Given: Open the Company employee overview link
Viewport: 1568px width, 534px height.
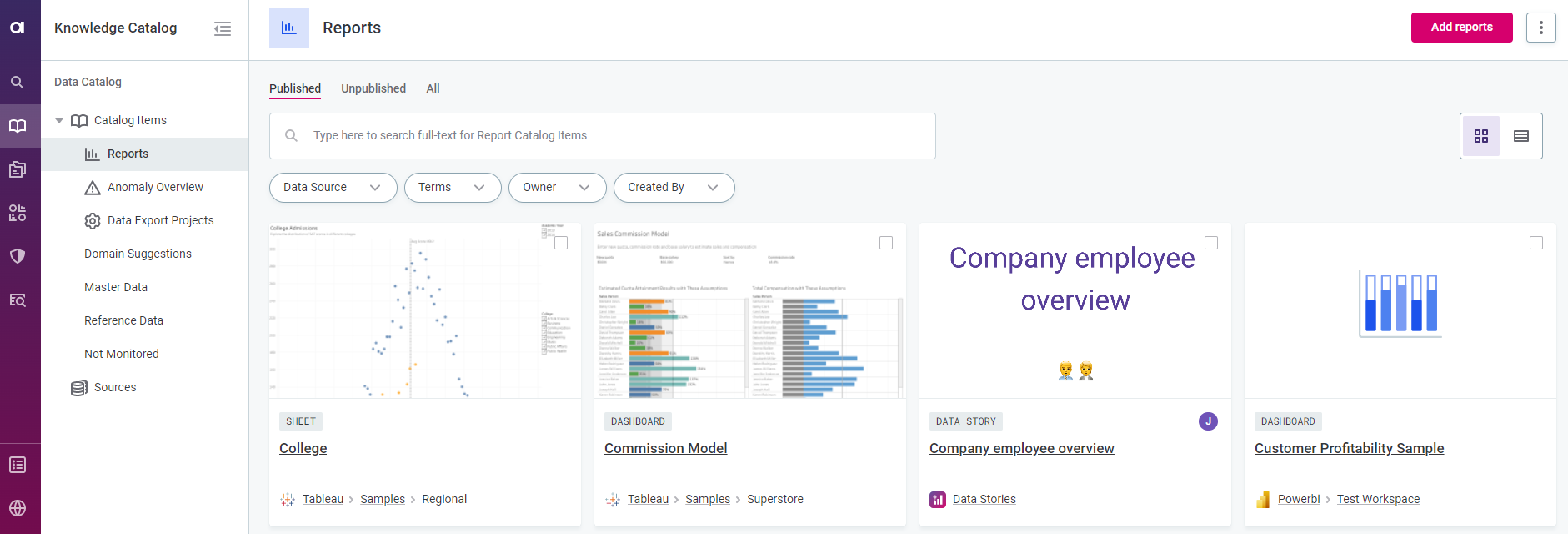Looking at the screenshot, I should pyautogui.click(x=1021, y=448).
